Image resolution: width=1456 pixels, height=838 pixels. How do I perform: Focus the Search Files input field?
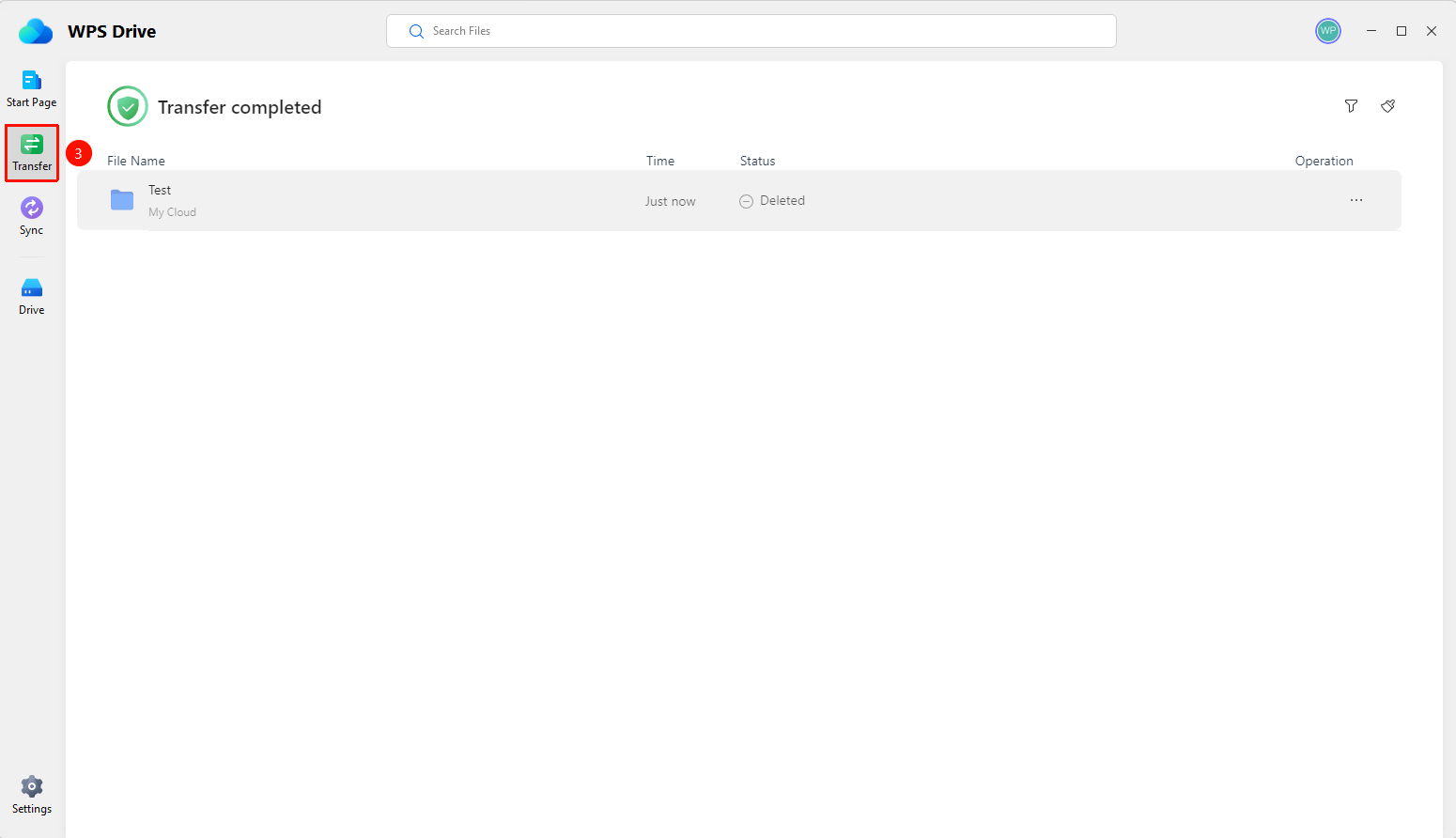(751, 31)
